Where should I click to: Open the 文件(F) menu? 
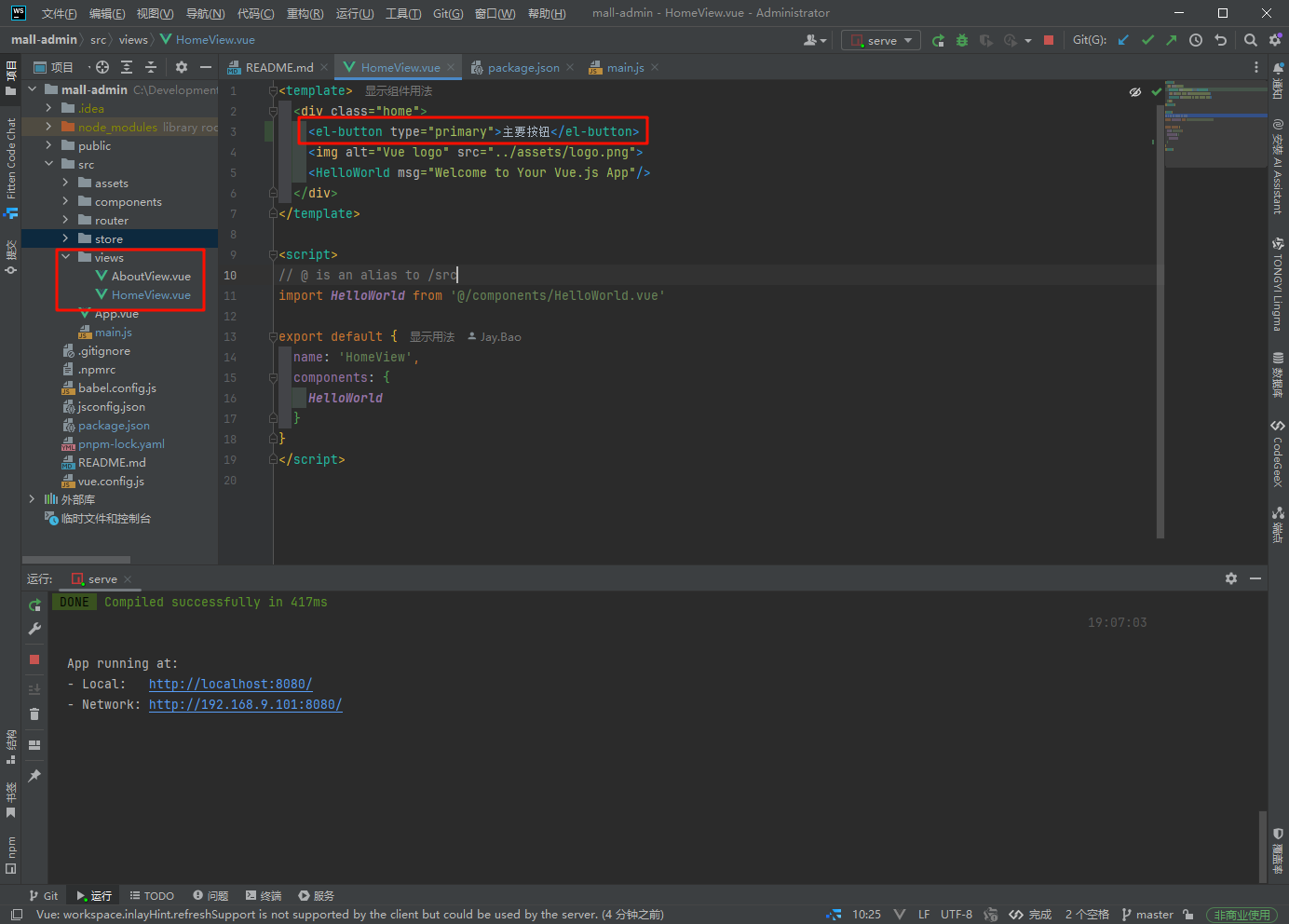[59, 13]
